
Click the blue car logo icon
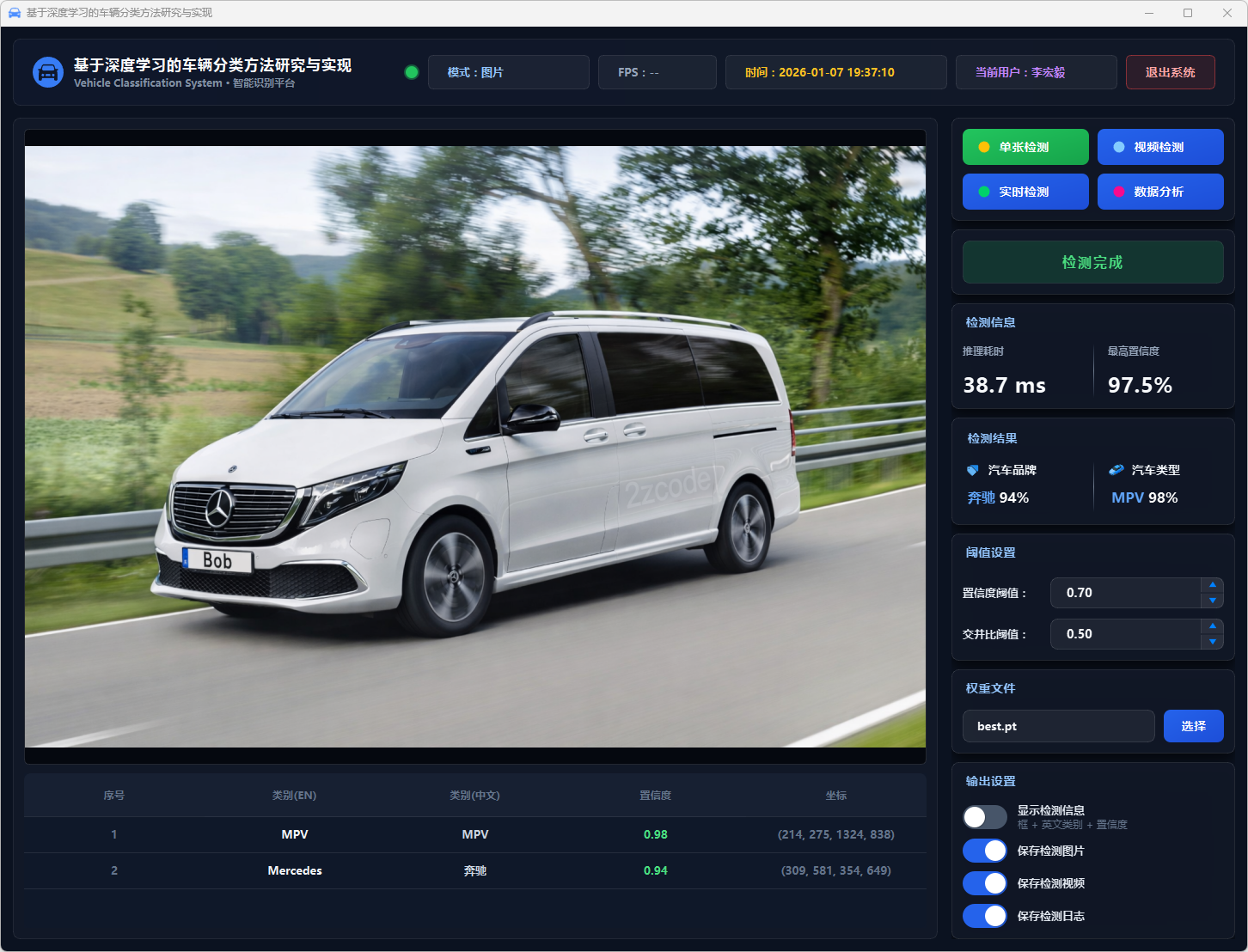tap(48, 72)
